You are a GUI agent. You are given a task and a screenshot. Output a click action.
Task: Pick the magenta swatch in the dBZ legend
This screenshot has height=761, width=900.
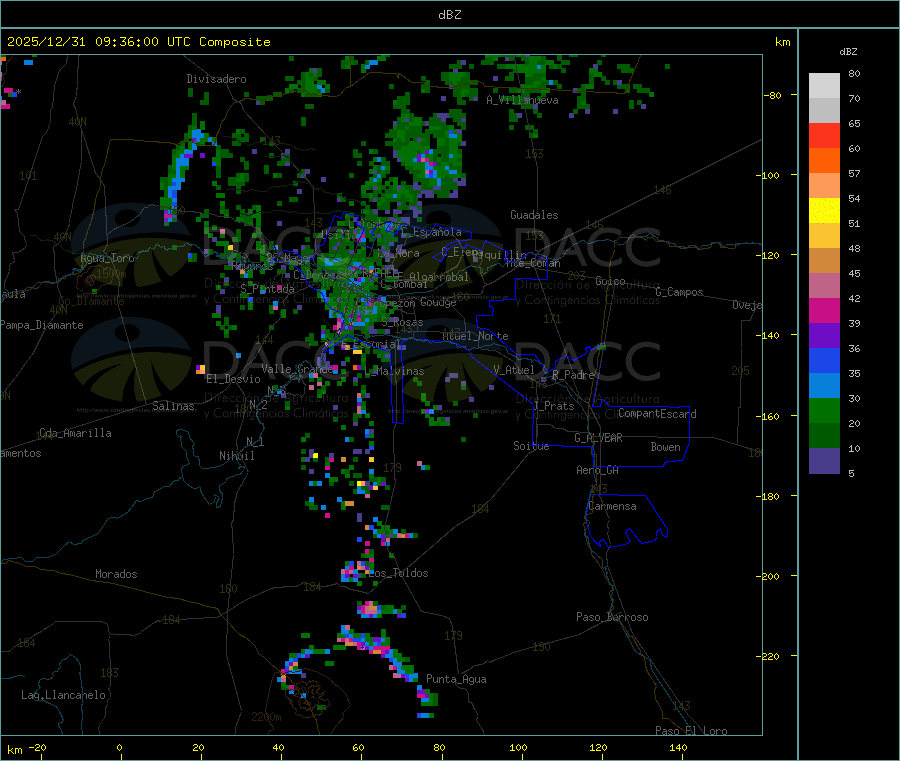point(824,310)
